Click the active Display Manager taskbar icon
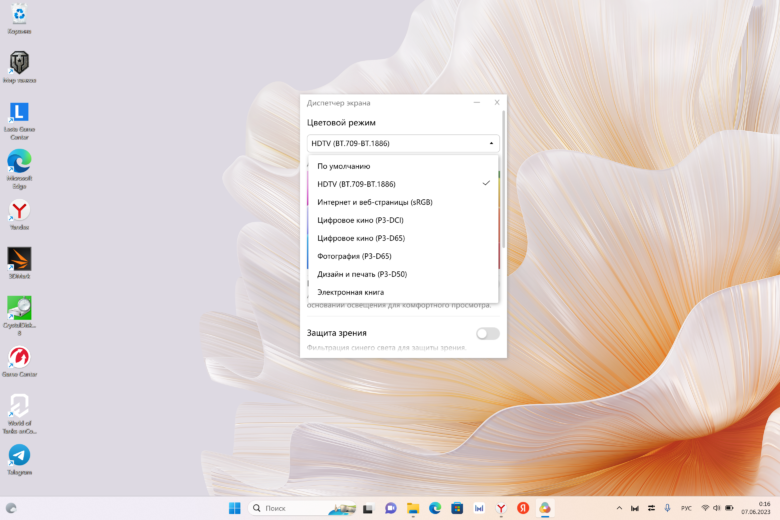 (545, 508)
